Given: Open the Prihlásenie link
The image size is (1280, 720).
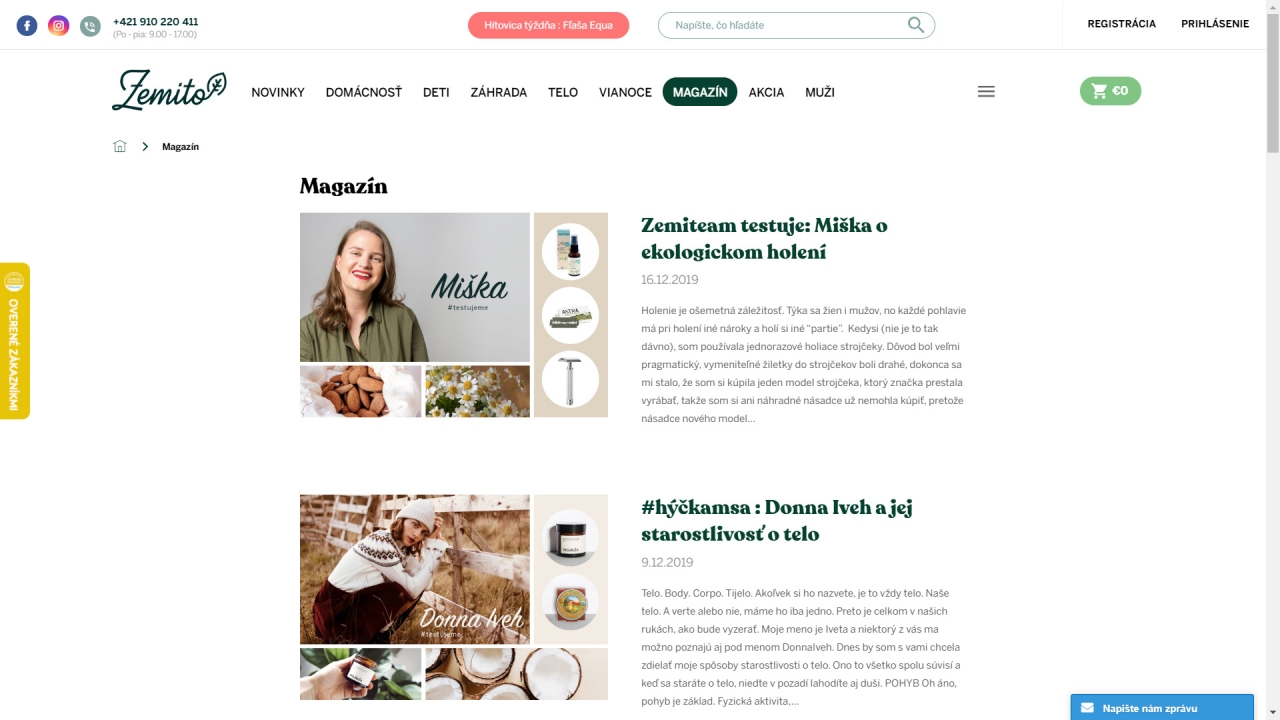Looking at the screenshot, I should click(1215, 24).
